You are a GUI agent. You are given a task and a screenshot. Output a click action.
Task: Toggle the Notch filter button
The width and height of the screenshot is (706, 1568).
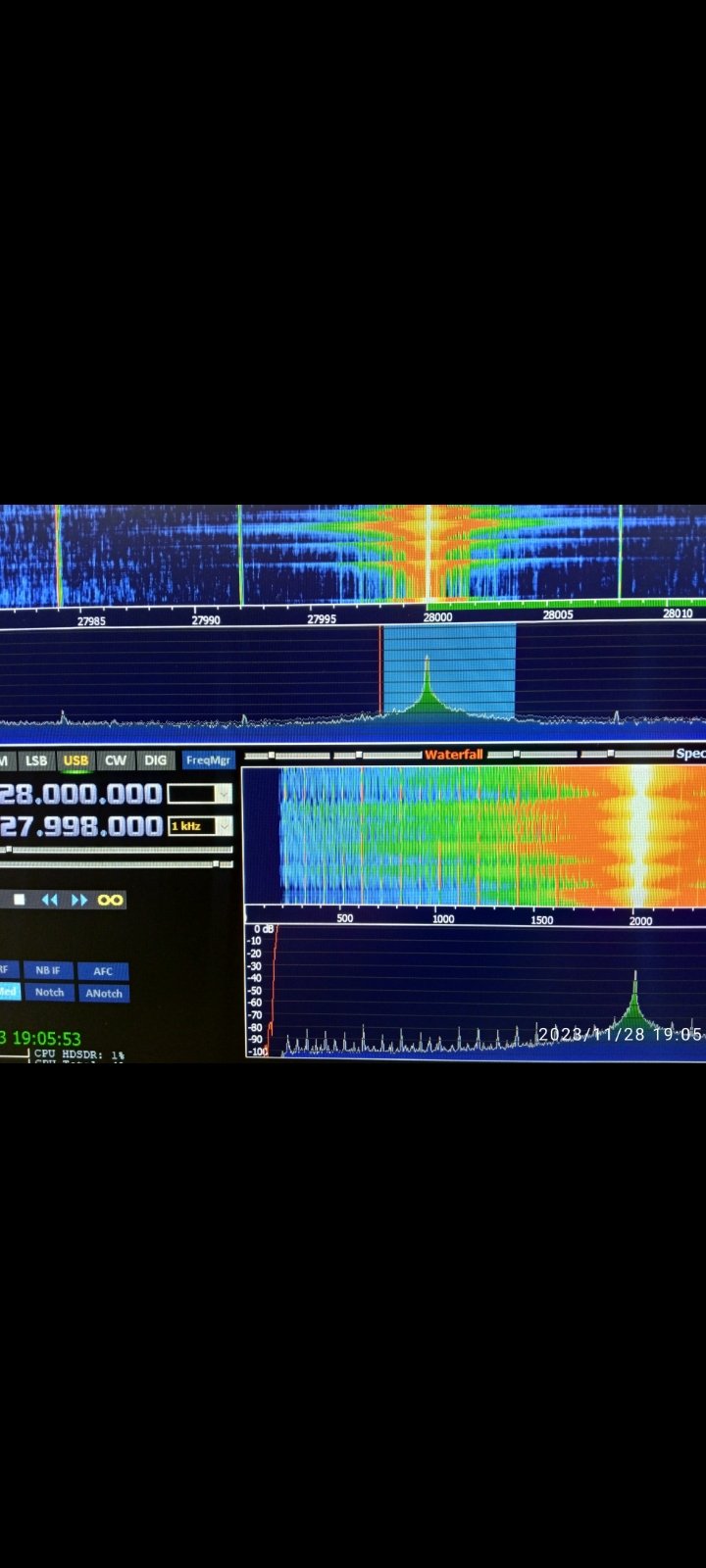click(x=49, y=993)
